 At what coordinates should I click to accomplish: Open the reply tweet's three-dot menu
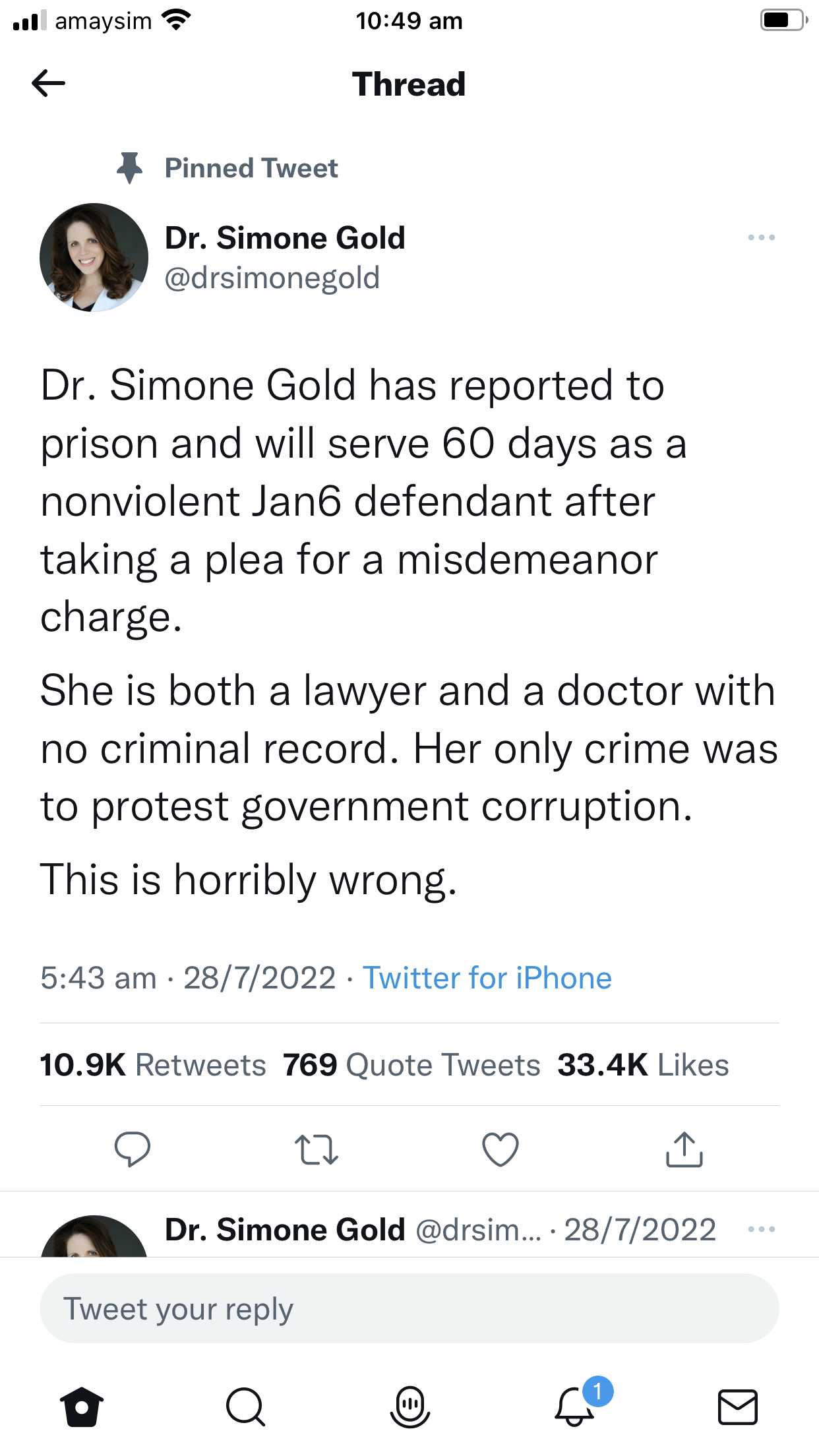click(761, 1229)
